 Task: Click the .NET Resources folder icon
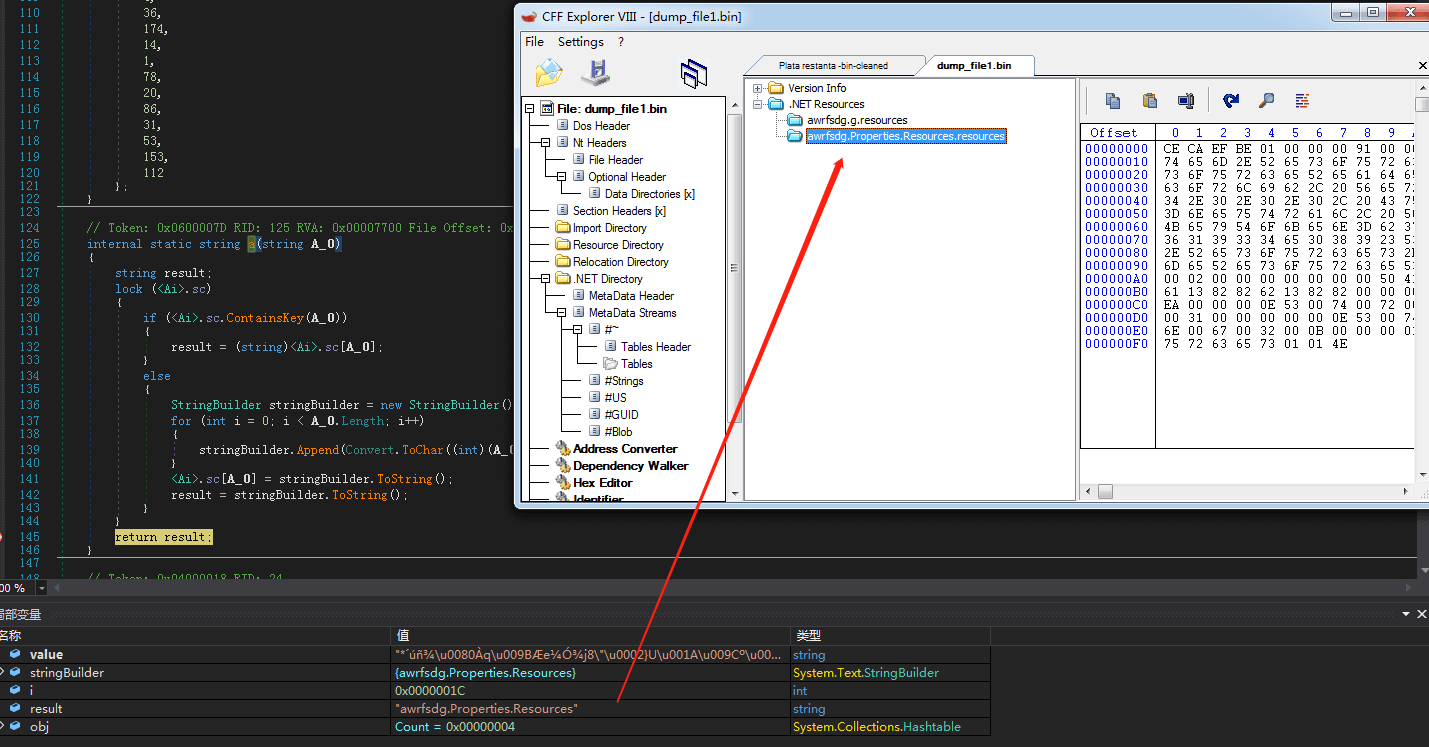[776, 104]
